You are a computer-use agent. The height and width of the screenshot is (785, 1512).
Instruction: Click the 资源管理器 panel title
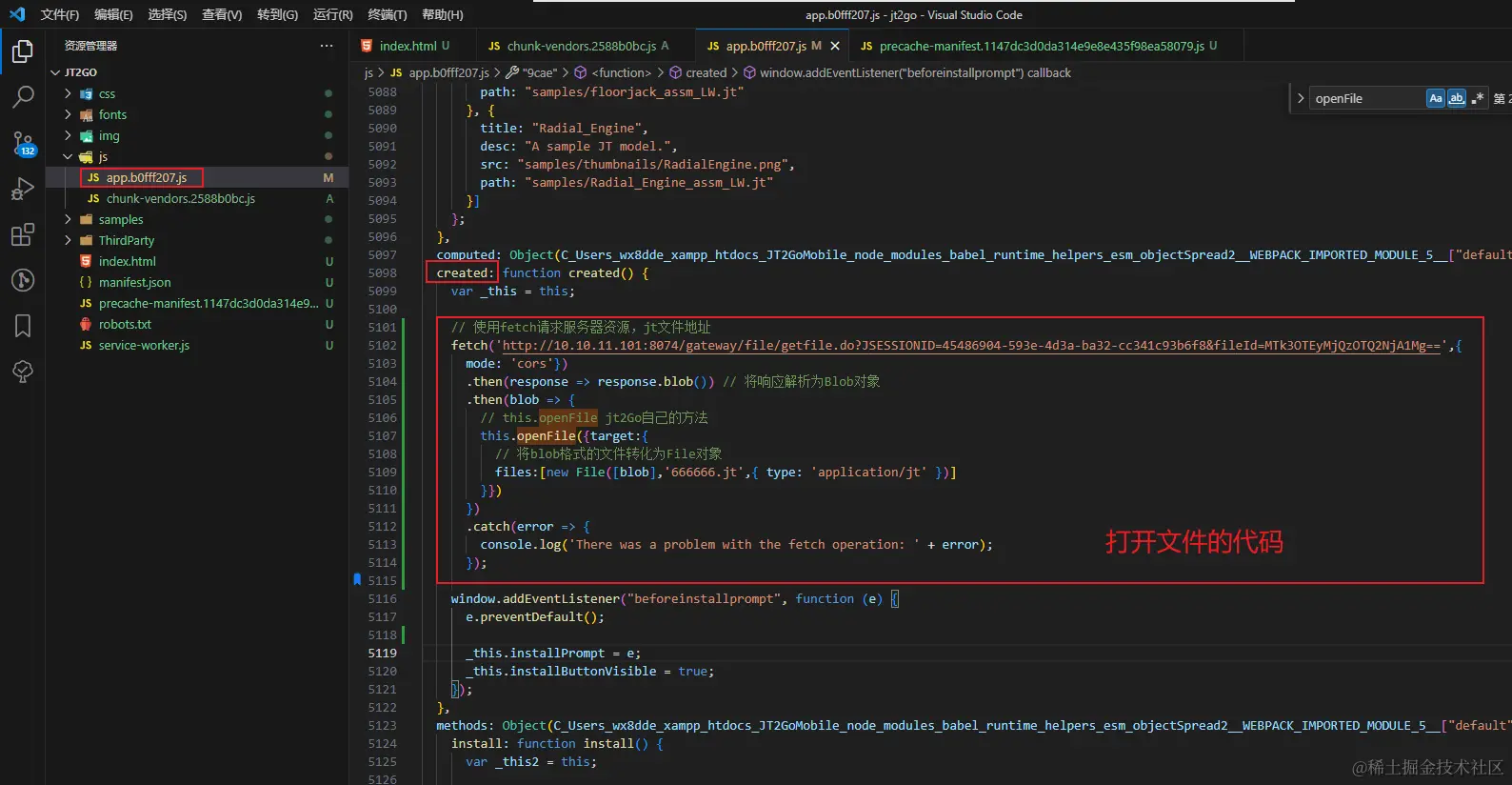pyautogui.click(x=90, y=46)
